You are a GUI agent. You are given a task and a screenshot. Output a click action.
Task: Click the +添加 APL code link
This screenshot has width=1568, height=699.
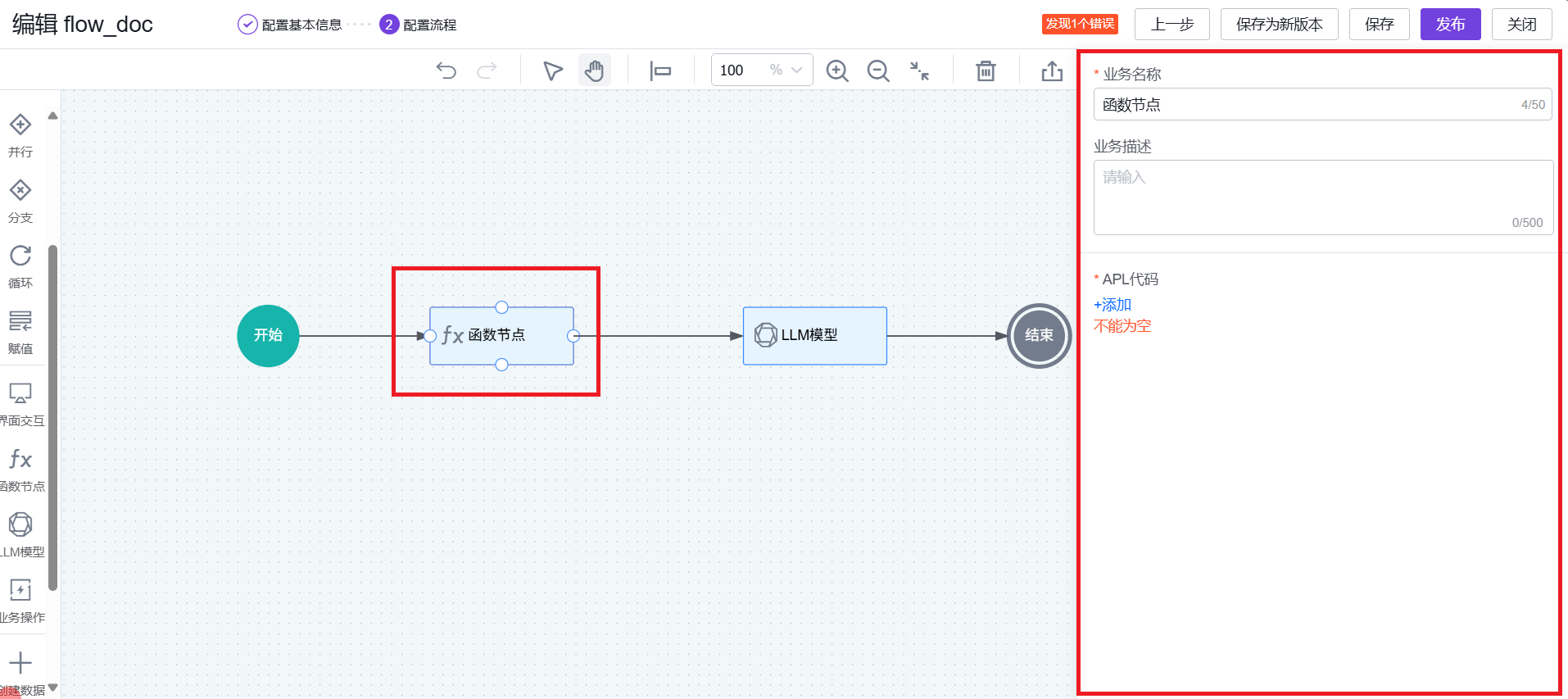pos(1113,305)
